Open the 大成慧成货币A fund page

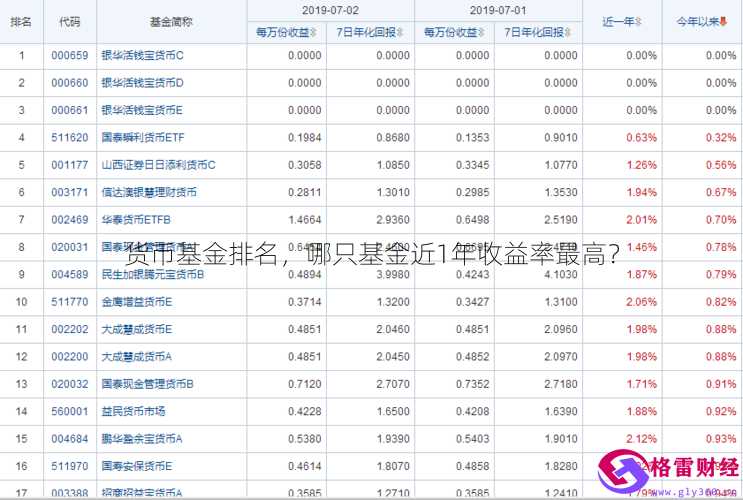coord(136,357)
